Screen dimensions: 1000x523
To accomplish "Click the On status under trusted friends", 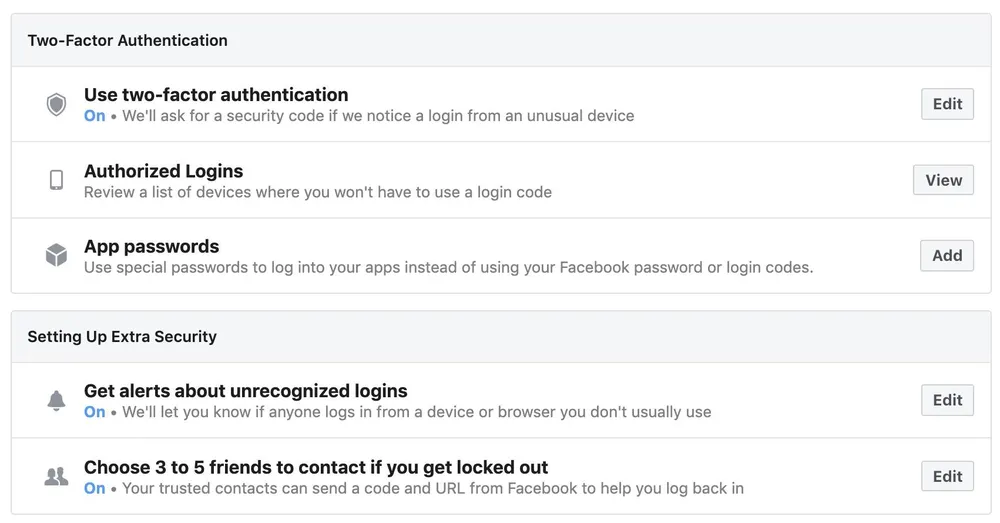I will (95, 488).
